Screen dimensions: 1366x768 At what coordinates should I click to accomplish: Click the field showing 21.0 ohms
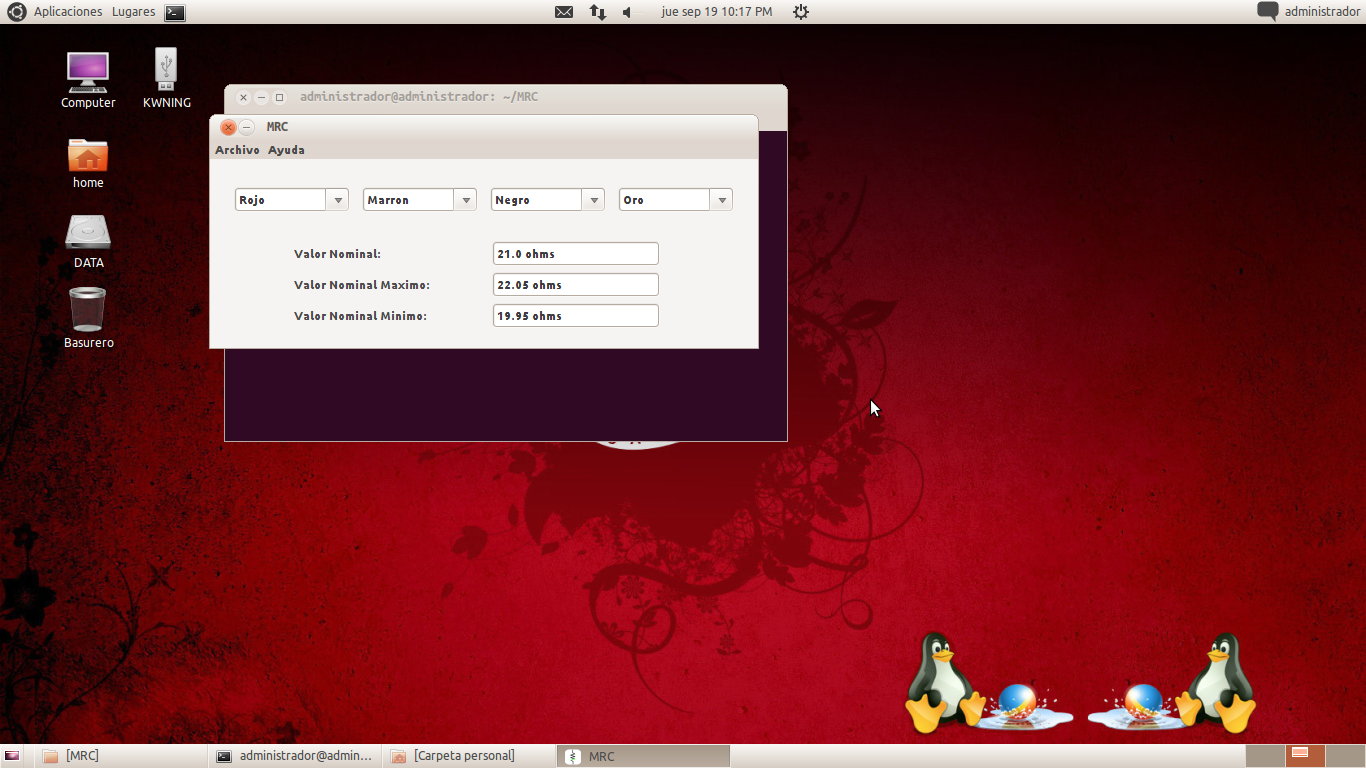click(x=576, y=254)
